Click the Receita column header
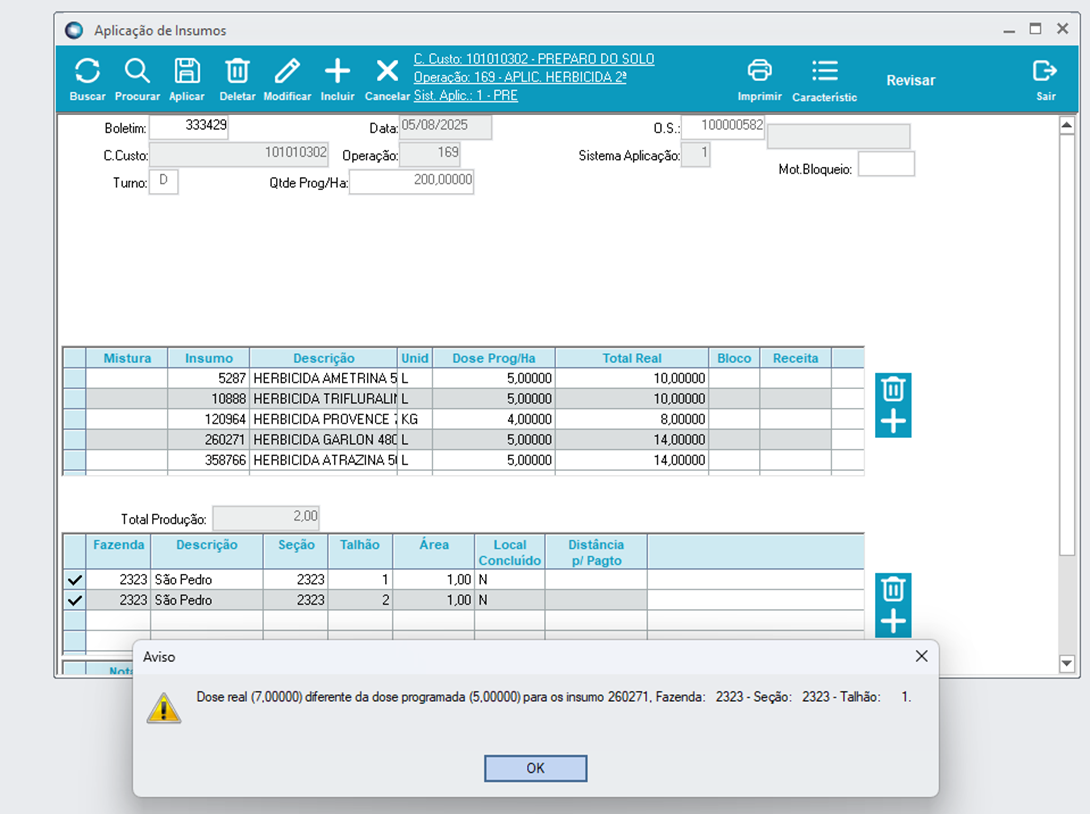1090x814 pixels. click(x=795, y=358)
